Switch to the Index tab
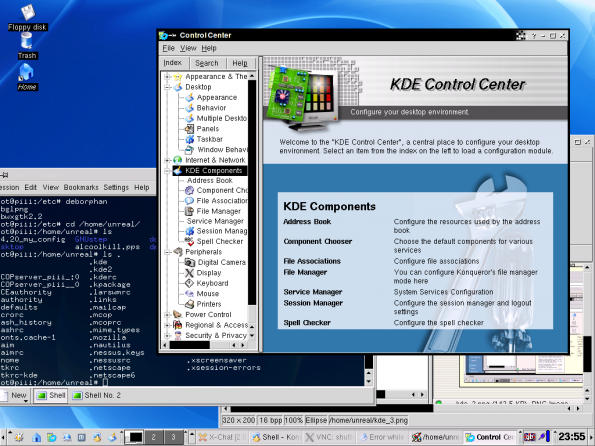This screenshot has width=595, height=446. [x=173, y=63]
